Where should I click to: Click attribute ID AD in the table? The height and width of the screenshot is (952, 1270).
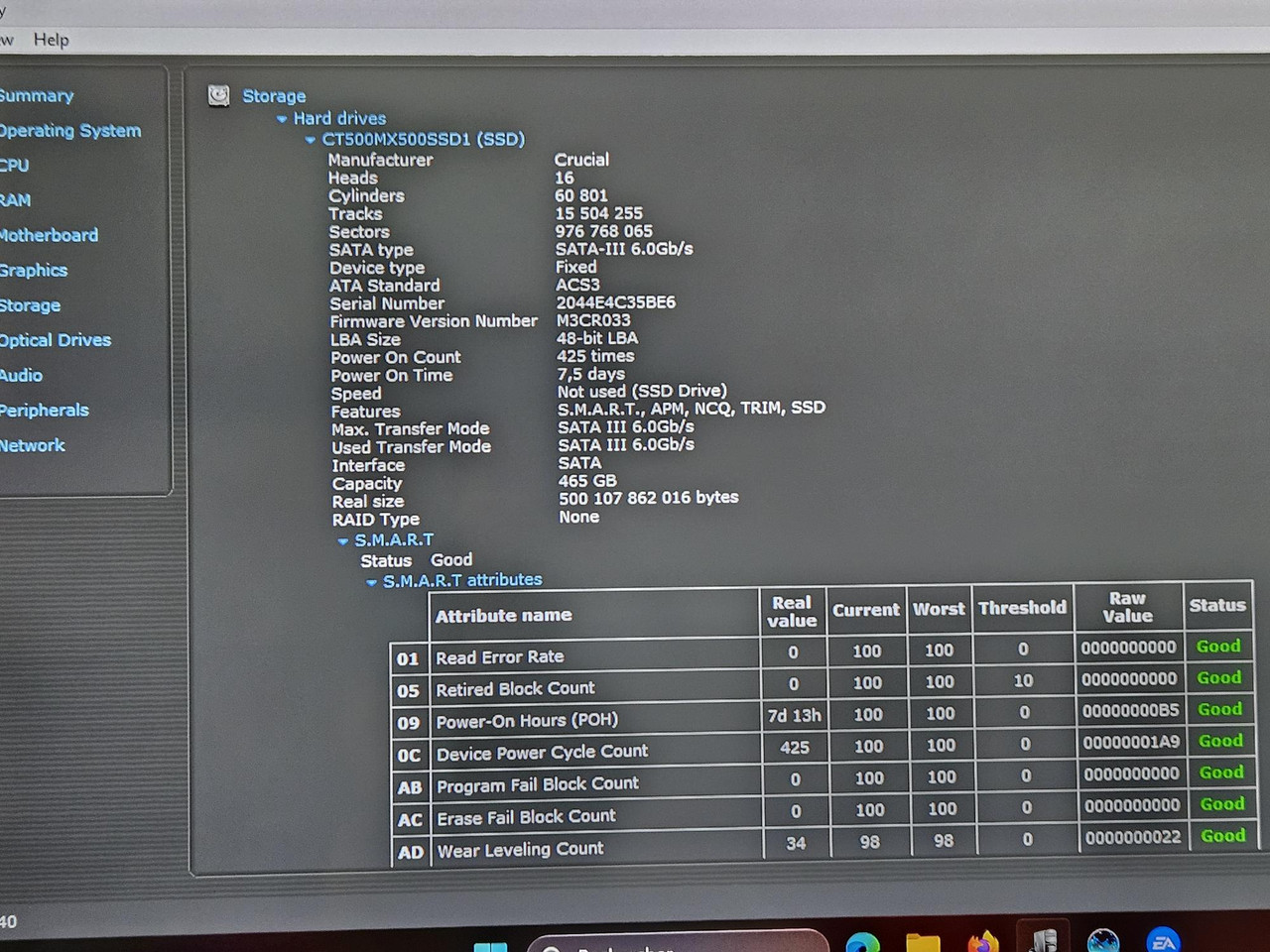[411, 852]
